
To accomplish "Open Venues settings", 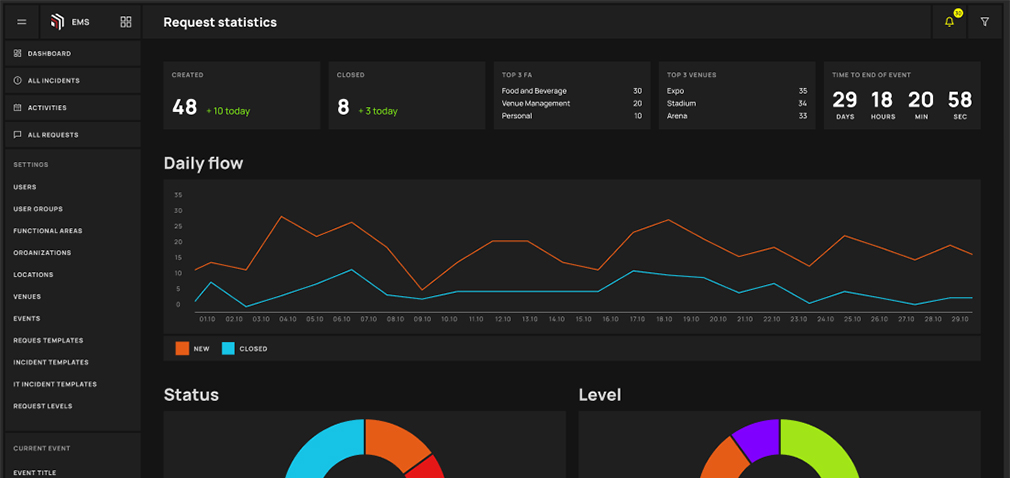I will click(27, 296).
